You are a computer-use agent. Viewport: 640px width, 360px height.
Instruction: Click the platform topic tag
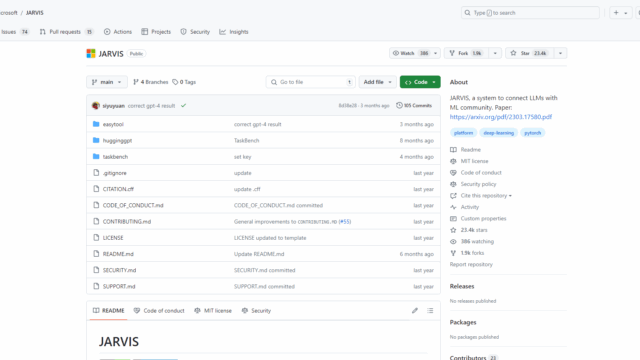point(463,133)
